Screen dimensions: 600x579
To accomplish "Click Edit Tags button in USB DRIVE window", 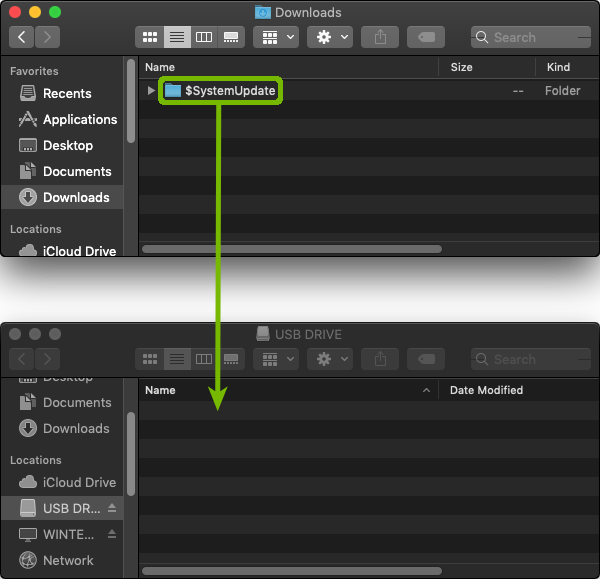I will 426,359.
